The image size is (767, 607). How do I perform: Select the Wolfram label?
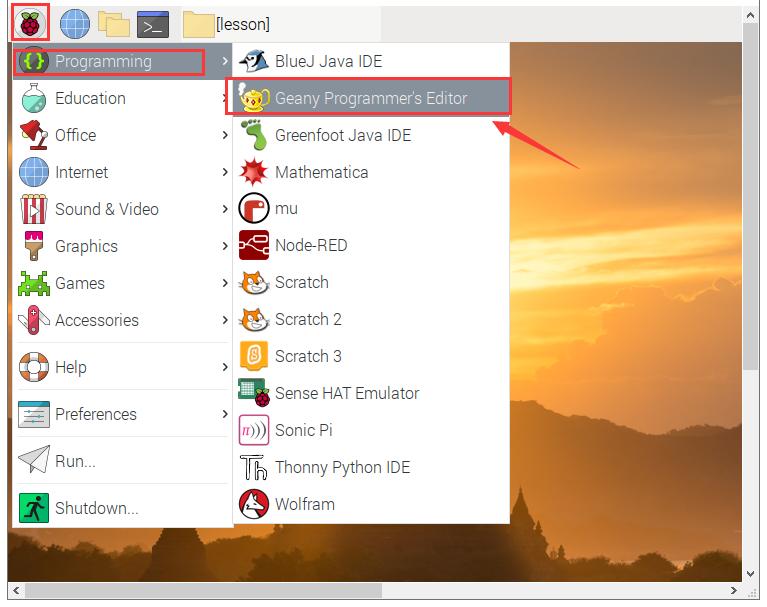click(305, 504)
